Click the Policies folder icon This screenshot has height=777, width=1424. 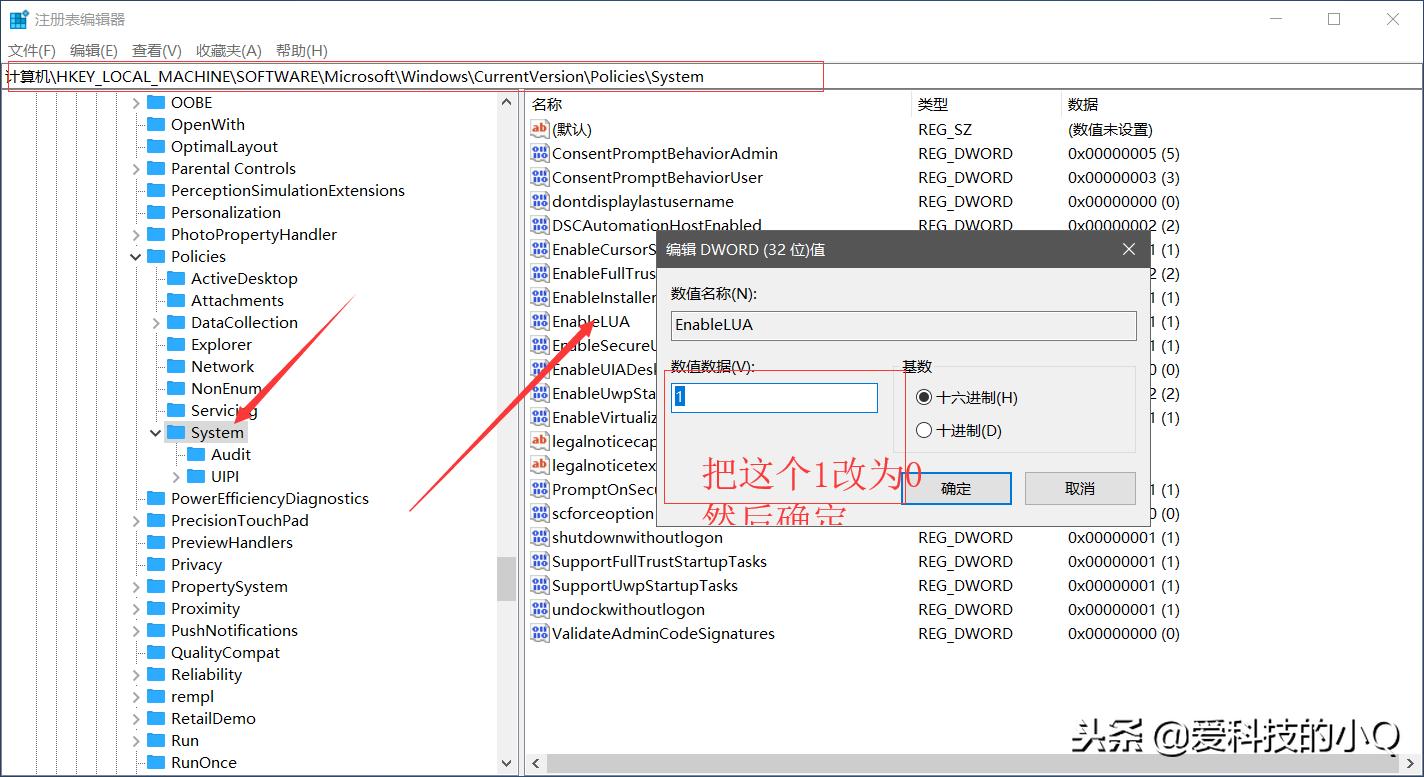[x=158, y=256]
